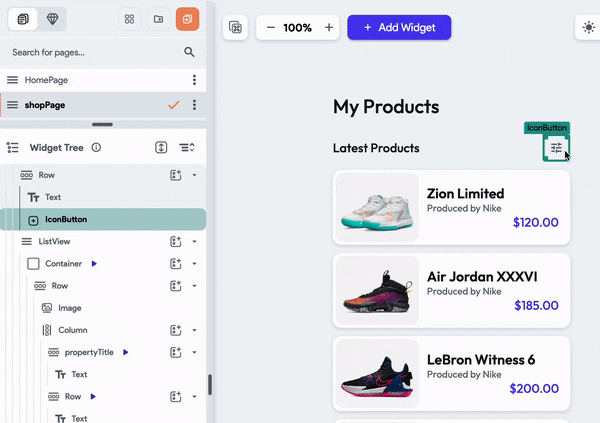Click the widget tree scrollbar thumb
This screenshot has width=600, height=423.
(210, 385)
